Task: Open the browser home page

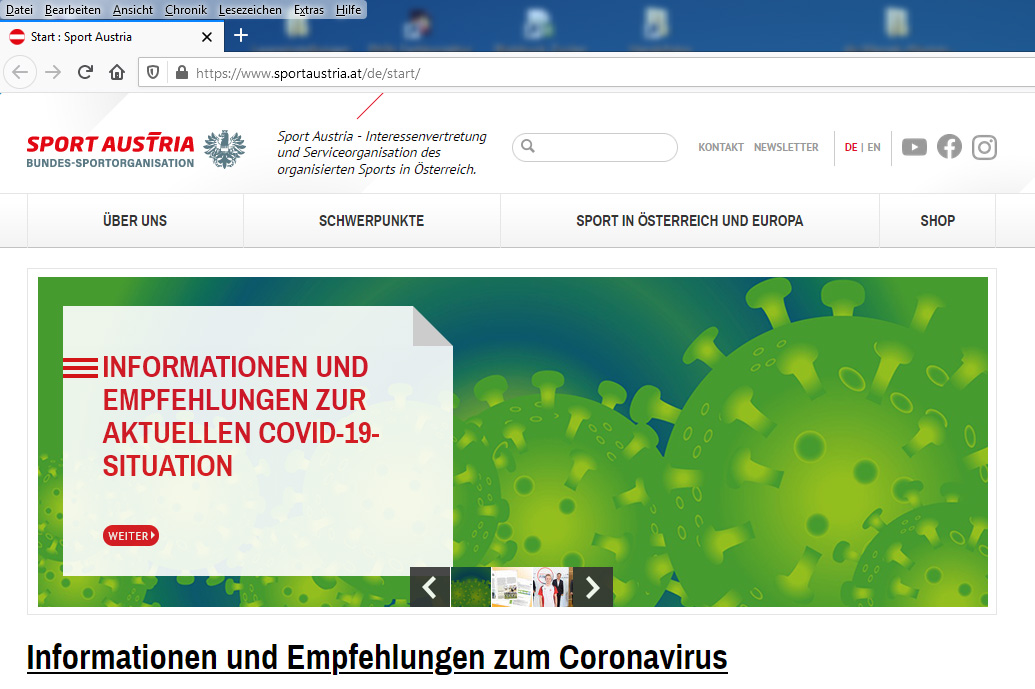Action: click(x=117, y=73)
